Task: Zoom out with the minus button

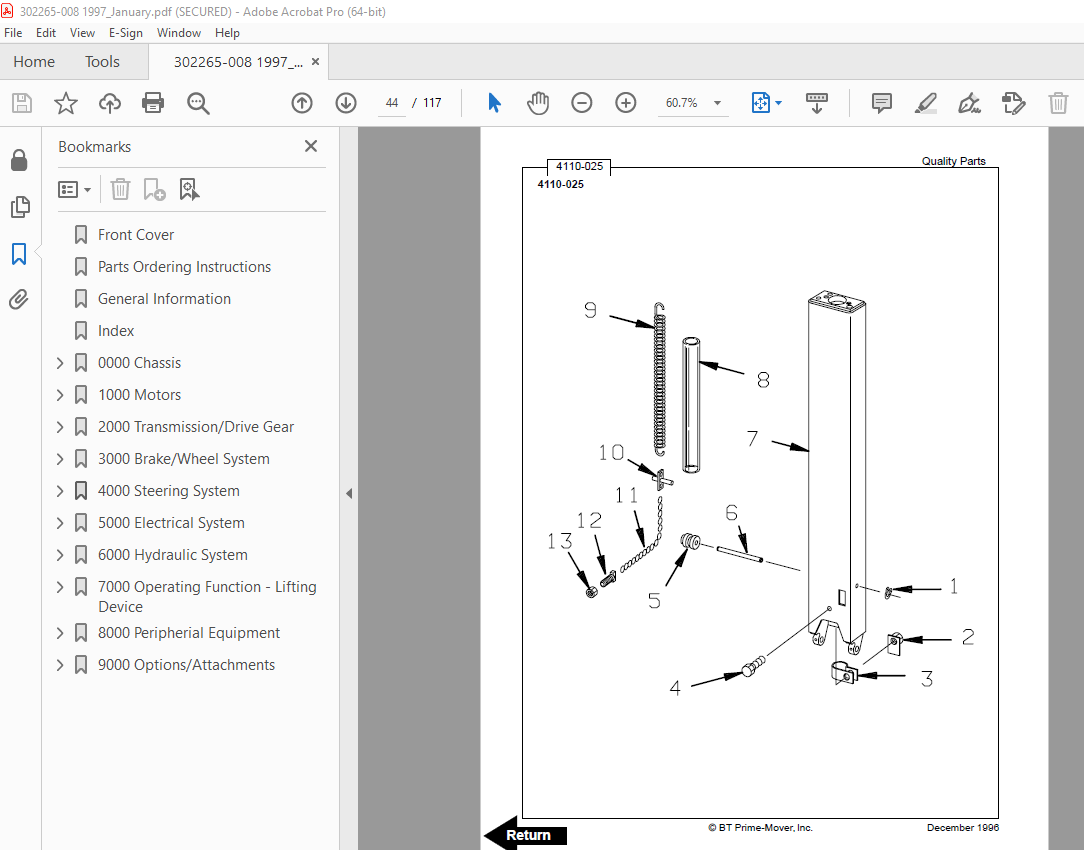Action: [581, 103]
